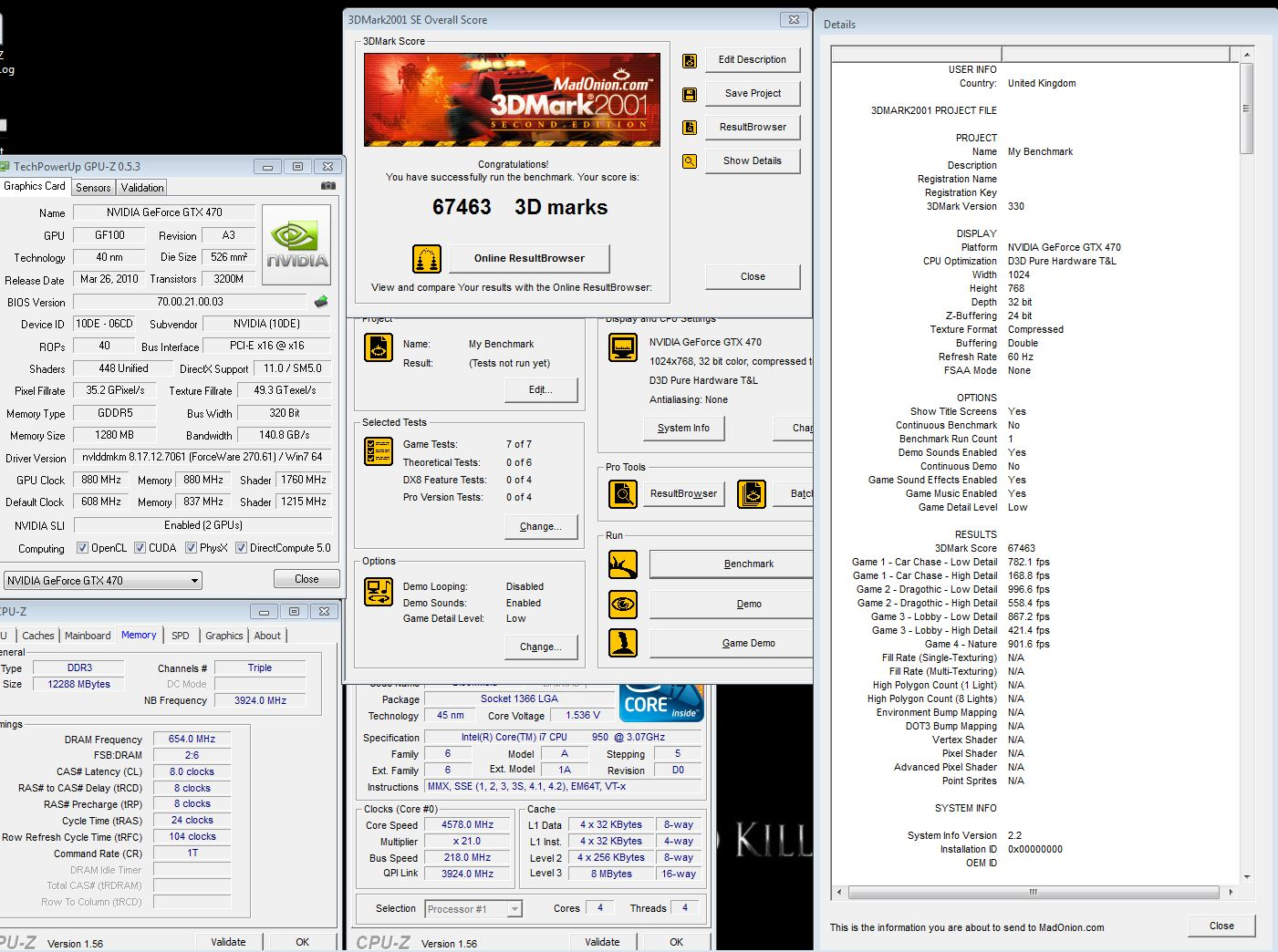This screenshot has height=952, width=1278.
Task: Click the Edit Description button
Action: tap(753, 60)
